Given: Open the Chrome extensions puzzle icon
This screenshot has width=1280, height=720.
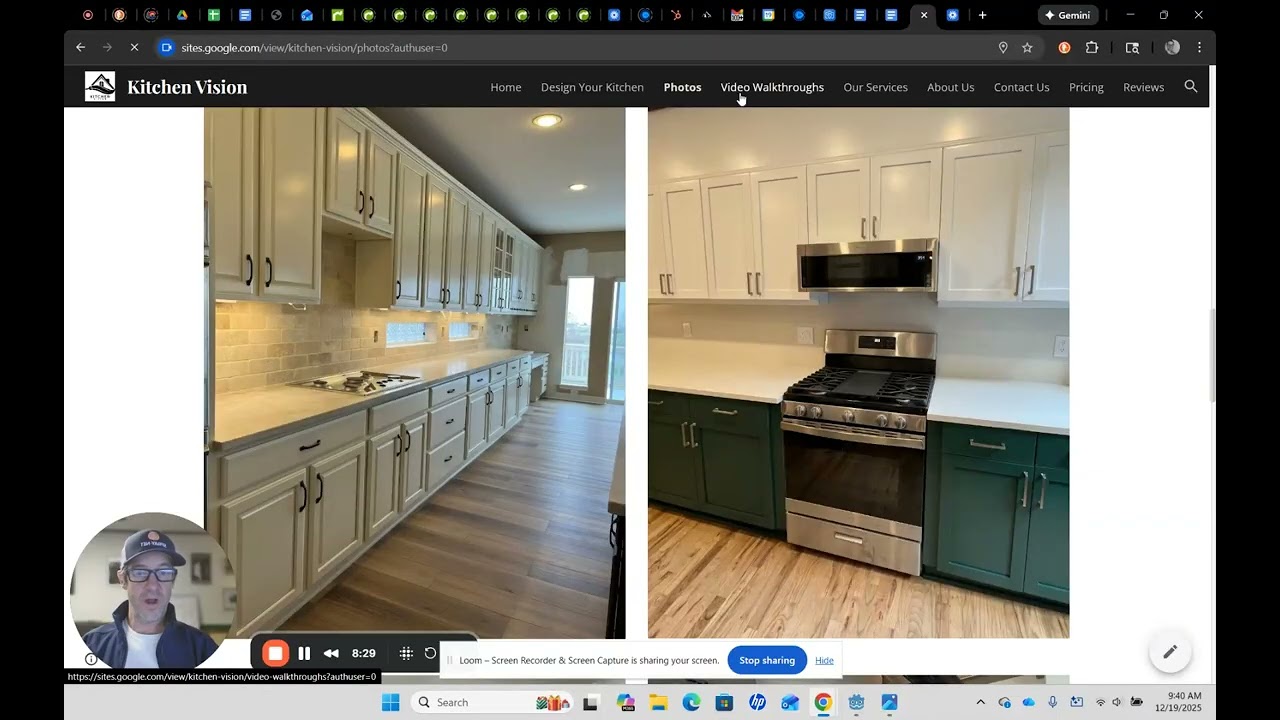Looking at the screenshot, I should point(1092,47).
